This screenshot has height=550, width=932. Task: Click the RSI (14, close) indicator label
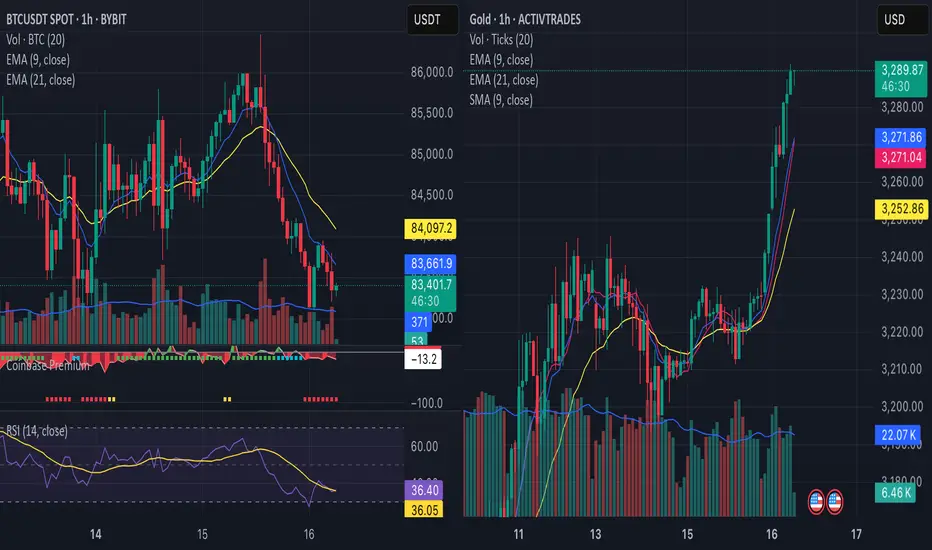pos(37,431)
